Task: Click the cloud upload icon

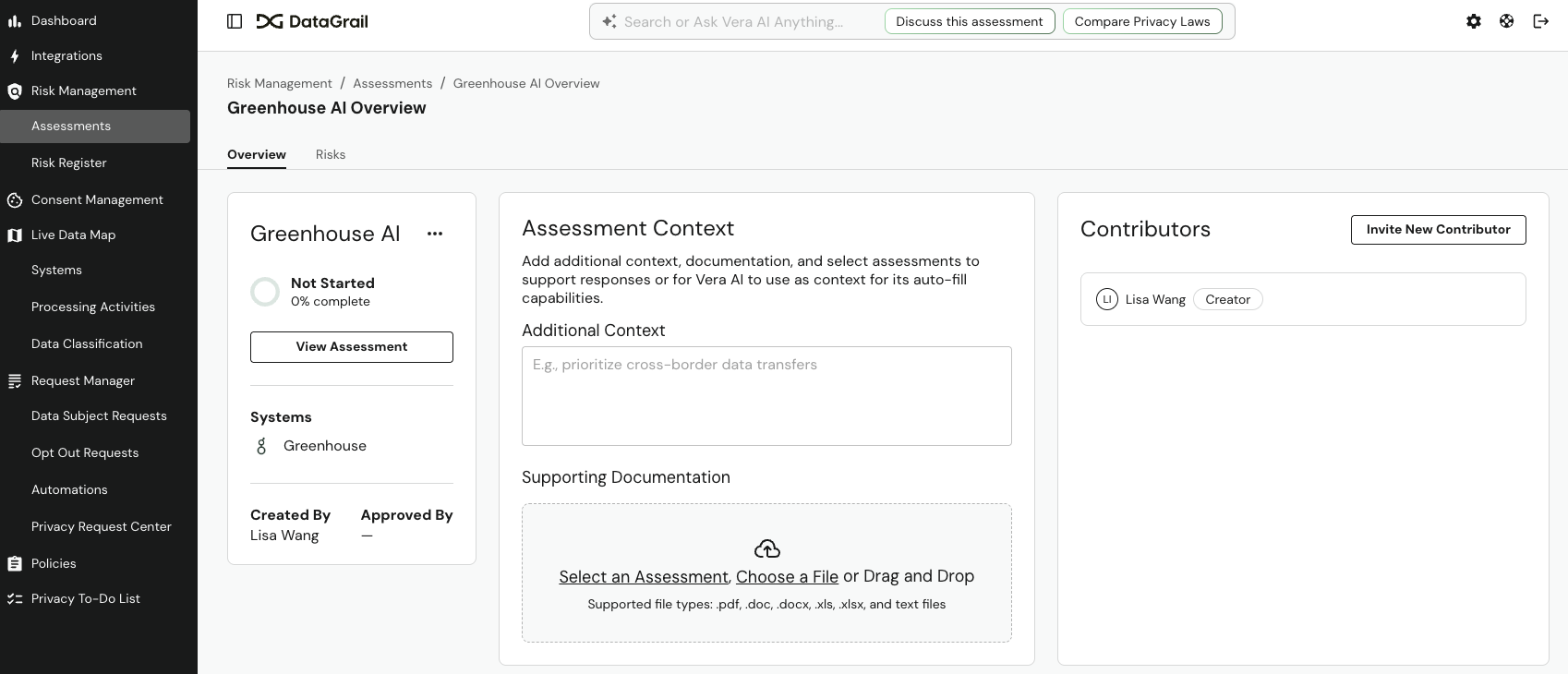Action: click(766, 549)
